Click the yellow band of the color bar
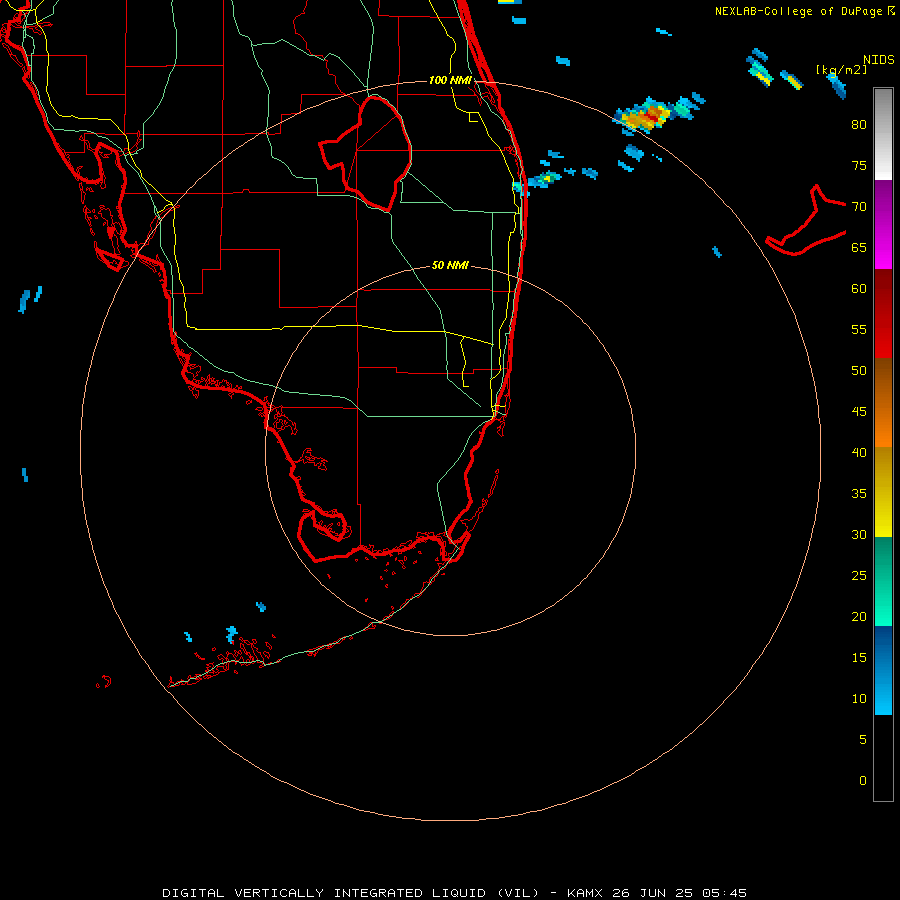 pos(883,492)
